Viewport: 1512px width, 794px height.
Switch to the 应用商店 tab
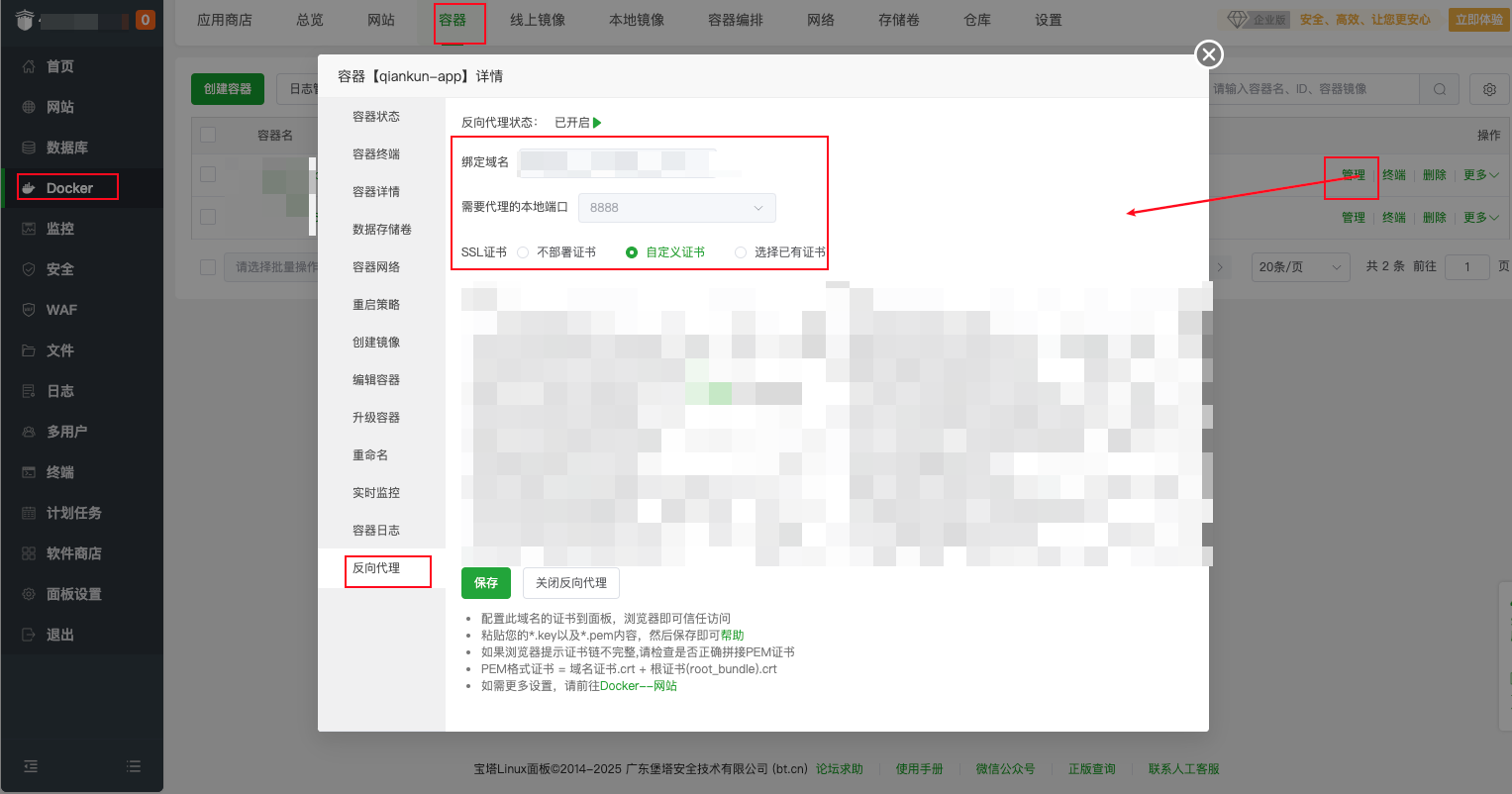[225, 20]
